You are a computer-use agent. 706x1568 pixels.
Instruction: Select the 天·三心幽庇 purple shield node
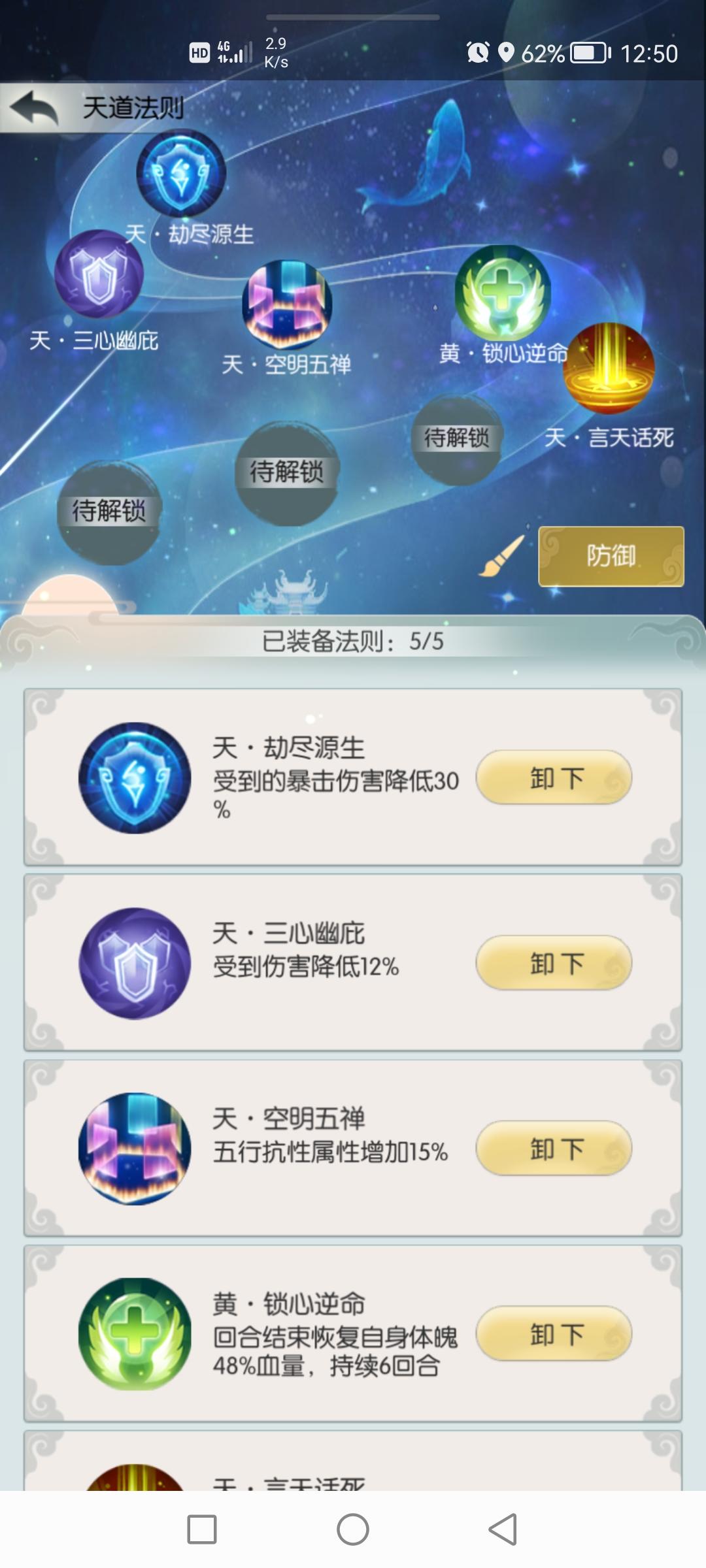pyautogui.click(x=99, y=274)
